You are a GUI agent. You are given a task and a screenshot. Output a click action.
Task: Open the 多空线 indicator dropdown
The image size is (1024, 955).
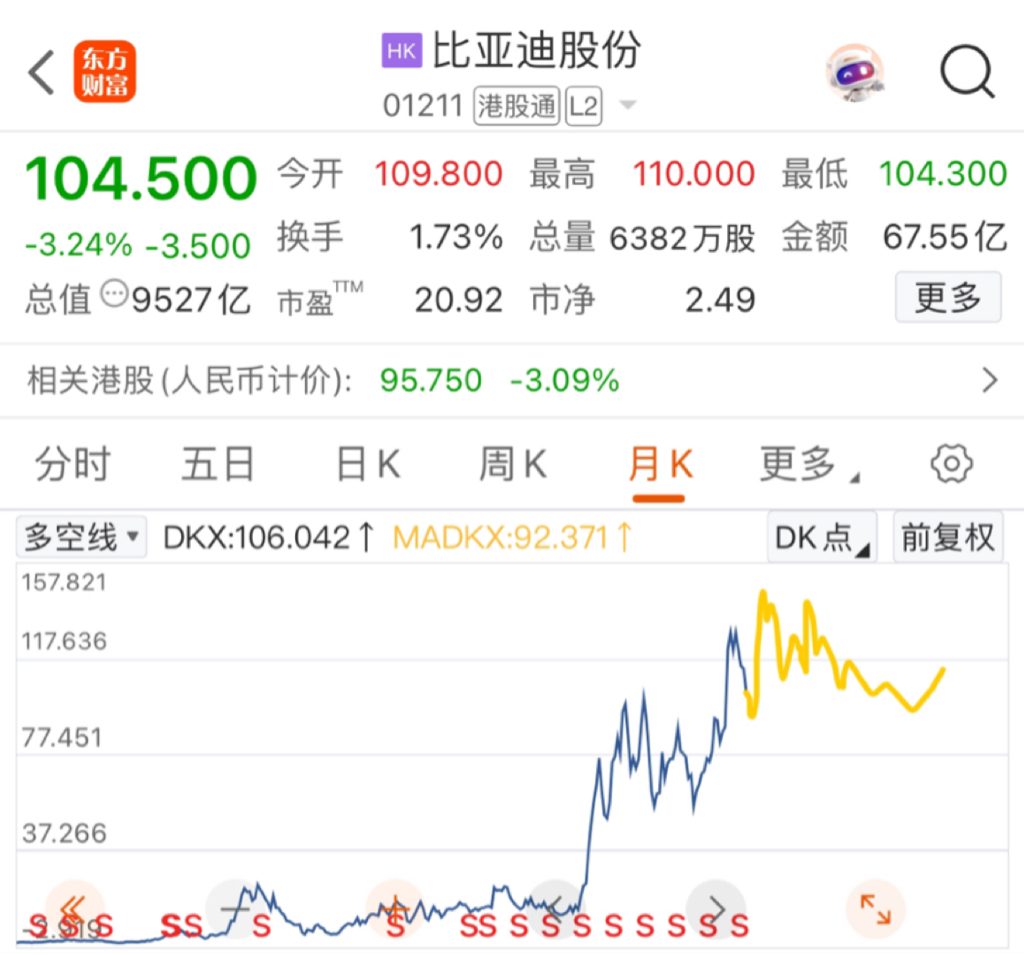tap(82, 537)
